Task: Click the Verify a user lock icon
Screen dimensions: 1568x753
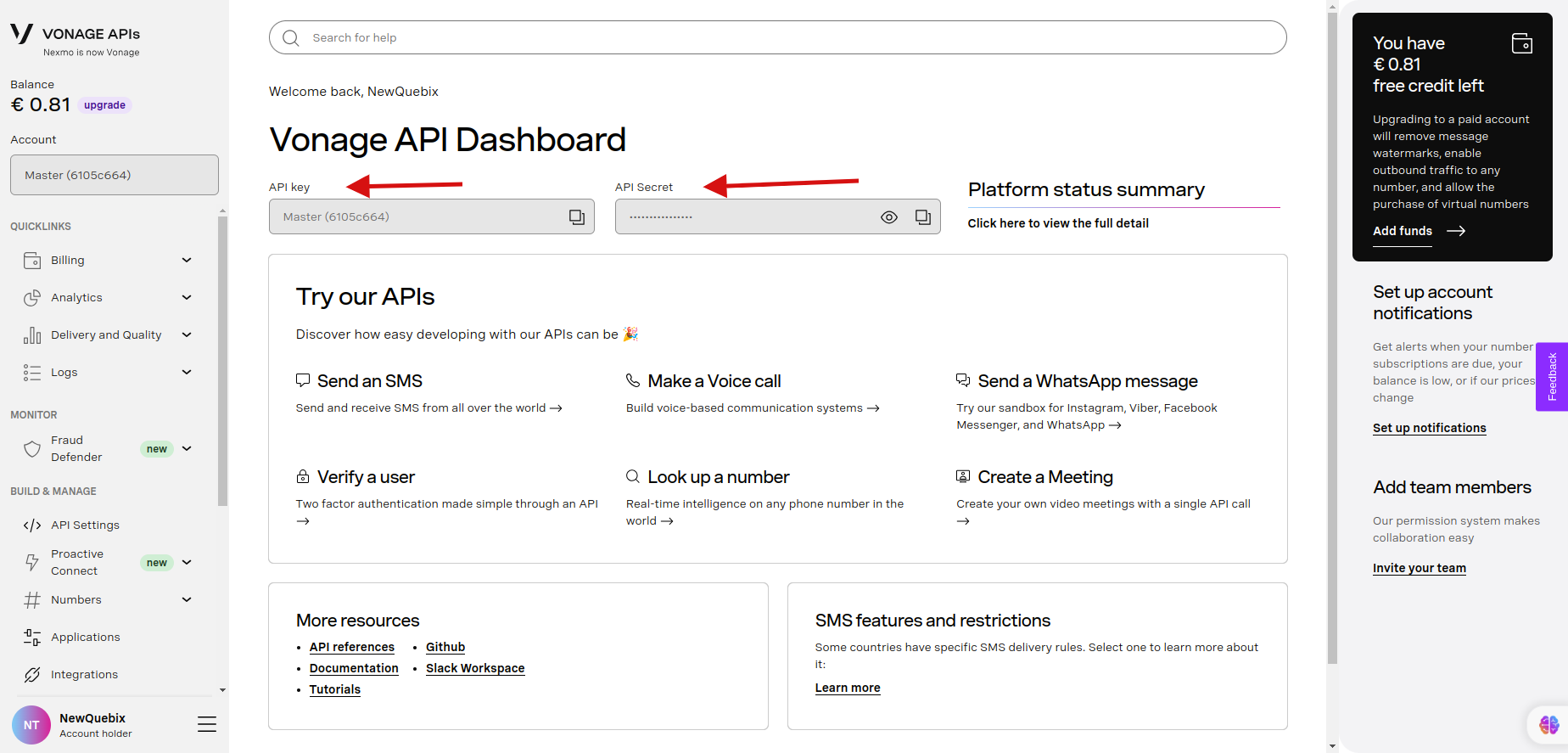Action: (303, 476)
